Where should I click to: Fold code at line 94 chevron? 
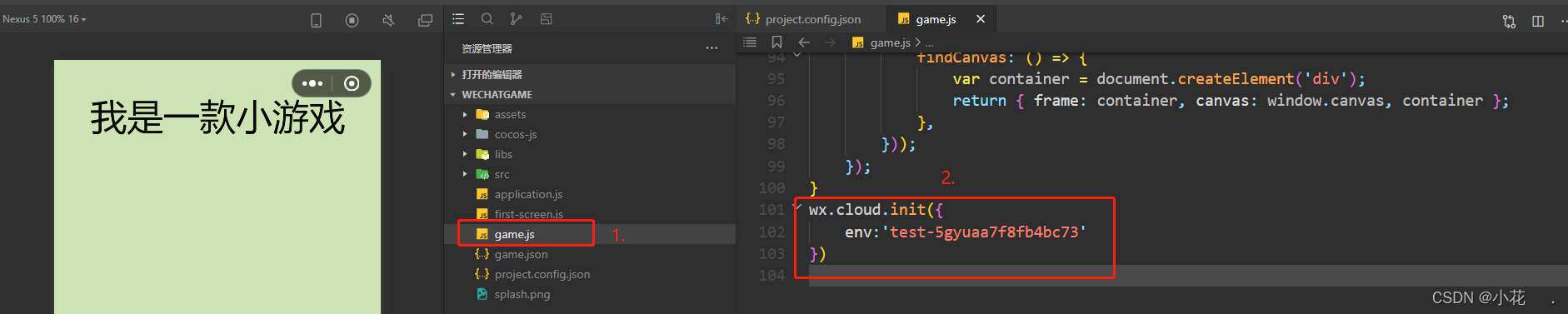(797, 56)
